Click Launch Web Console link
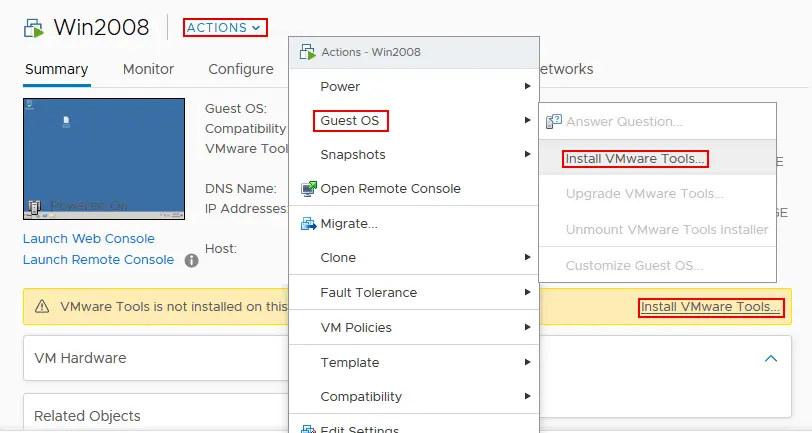This screenshot has width=812, height=433. (89, 239)
